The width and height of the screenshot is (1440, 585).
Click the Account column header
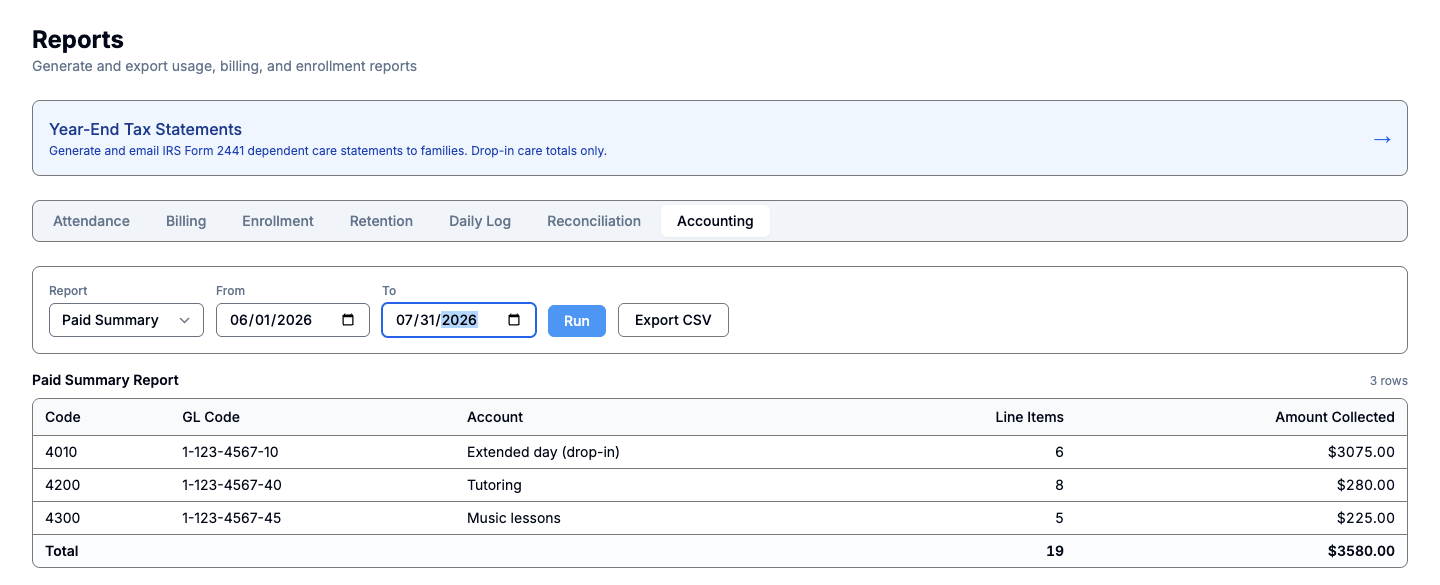[x=495, y=417]
